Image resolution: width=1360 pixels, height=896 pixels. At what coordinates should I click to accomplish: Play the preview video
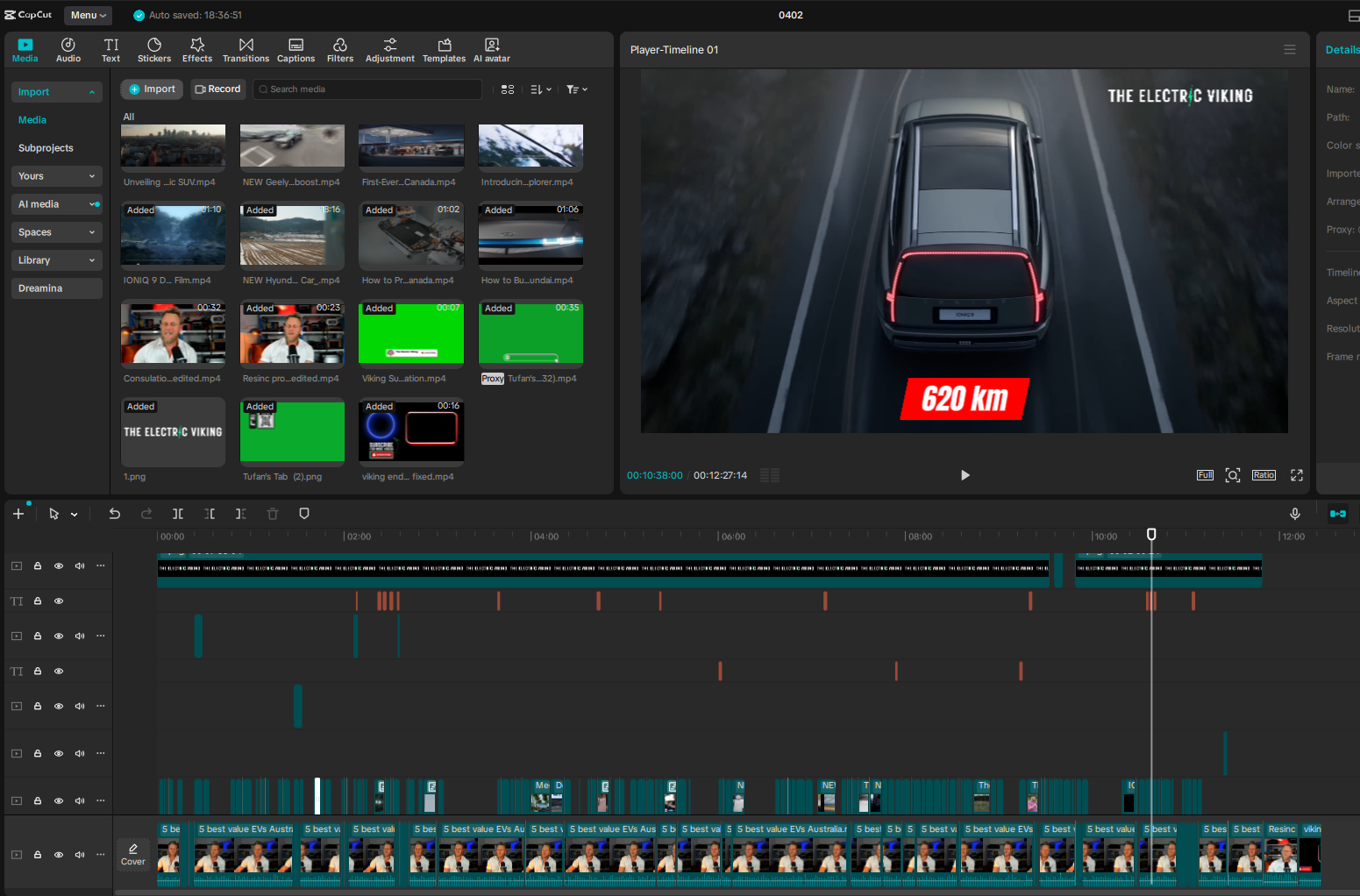click(x=965, y=474)
